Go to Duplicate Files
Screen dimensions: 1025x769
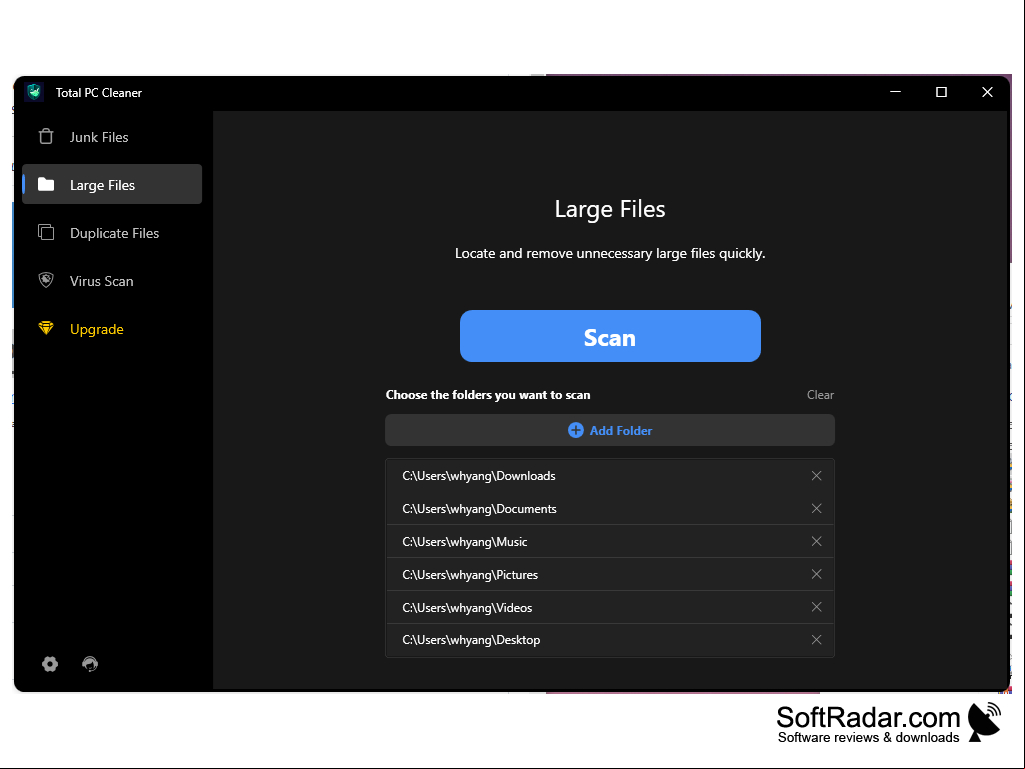click(112, 233)
